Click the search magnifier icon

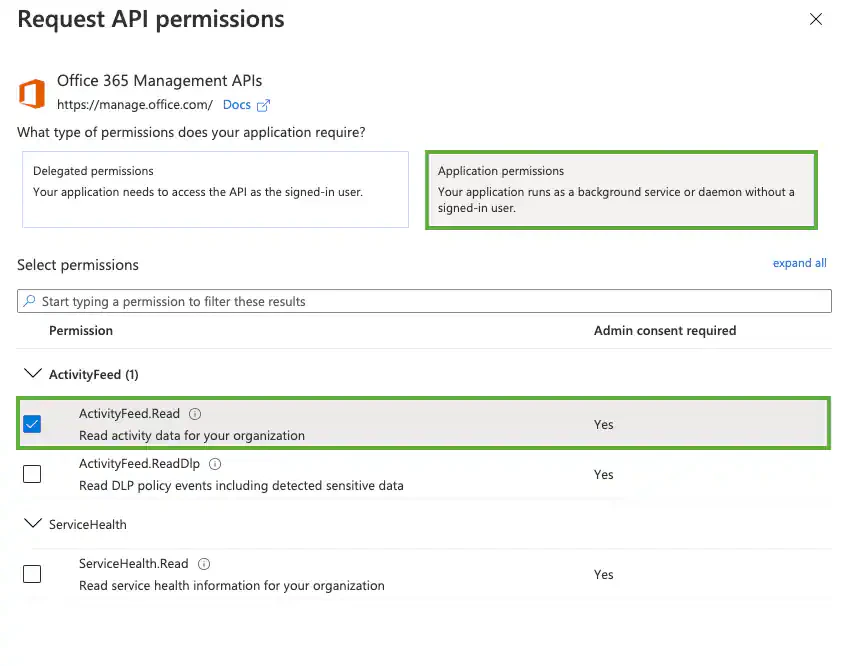click(30, 301)
